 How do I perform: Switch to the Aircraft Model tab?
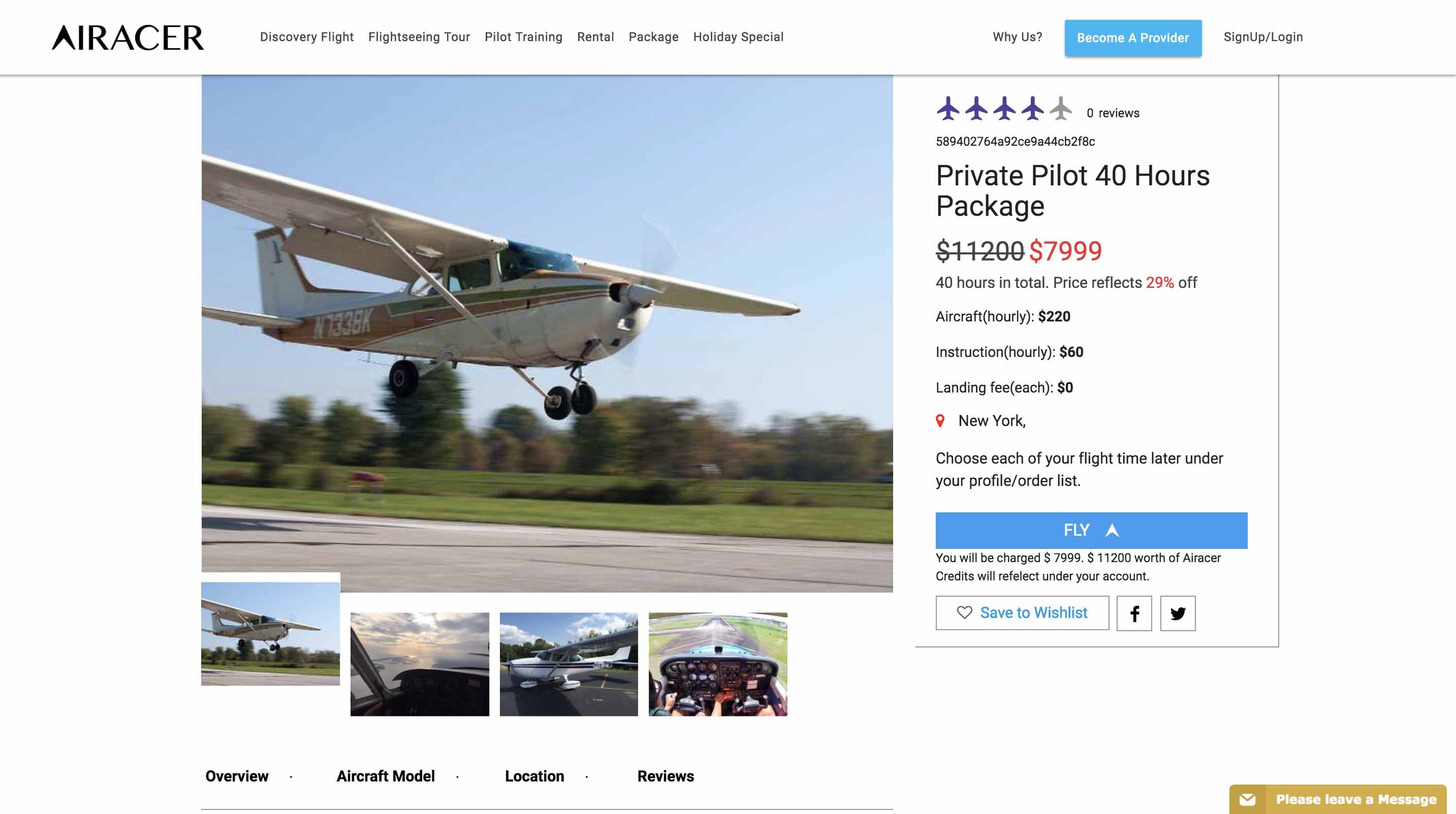(x=386, y=776)
